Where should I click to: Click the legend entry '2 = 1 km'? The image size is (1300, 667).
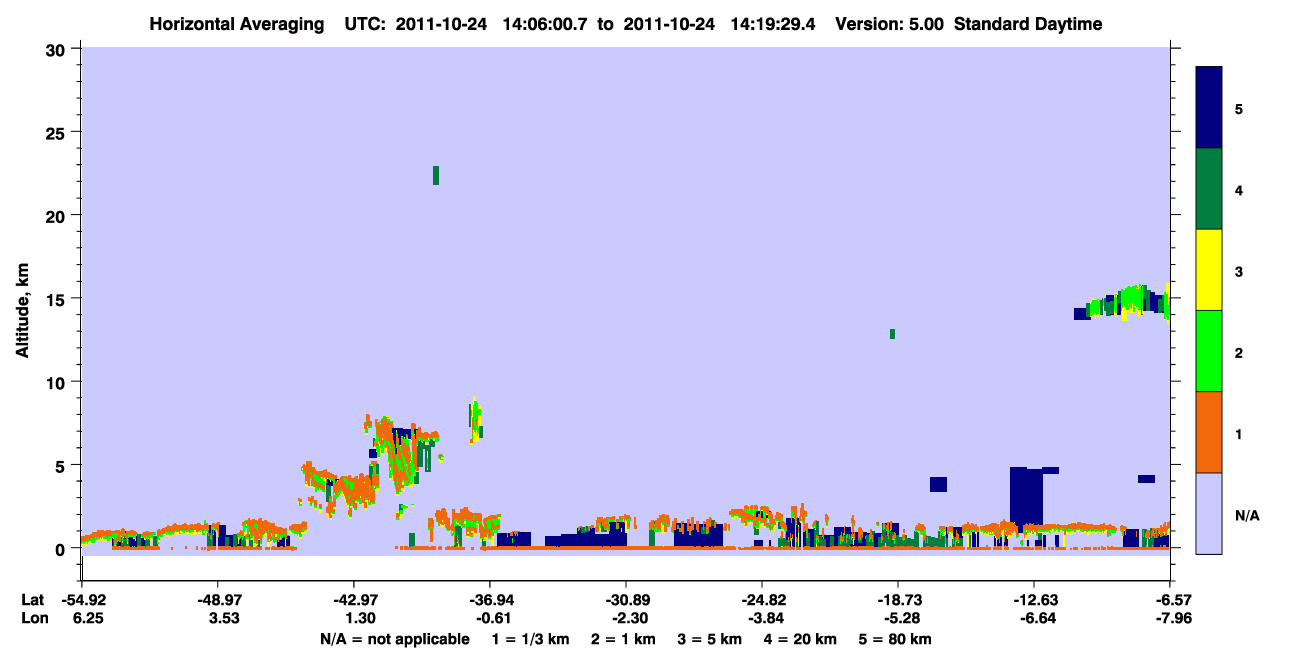pos(624,639)
